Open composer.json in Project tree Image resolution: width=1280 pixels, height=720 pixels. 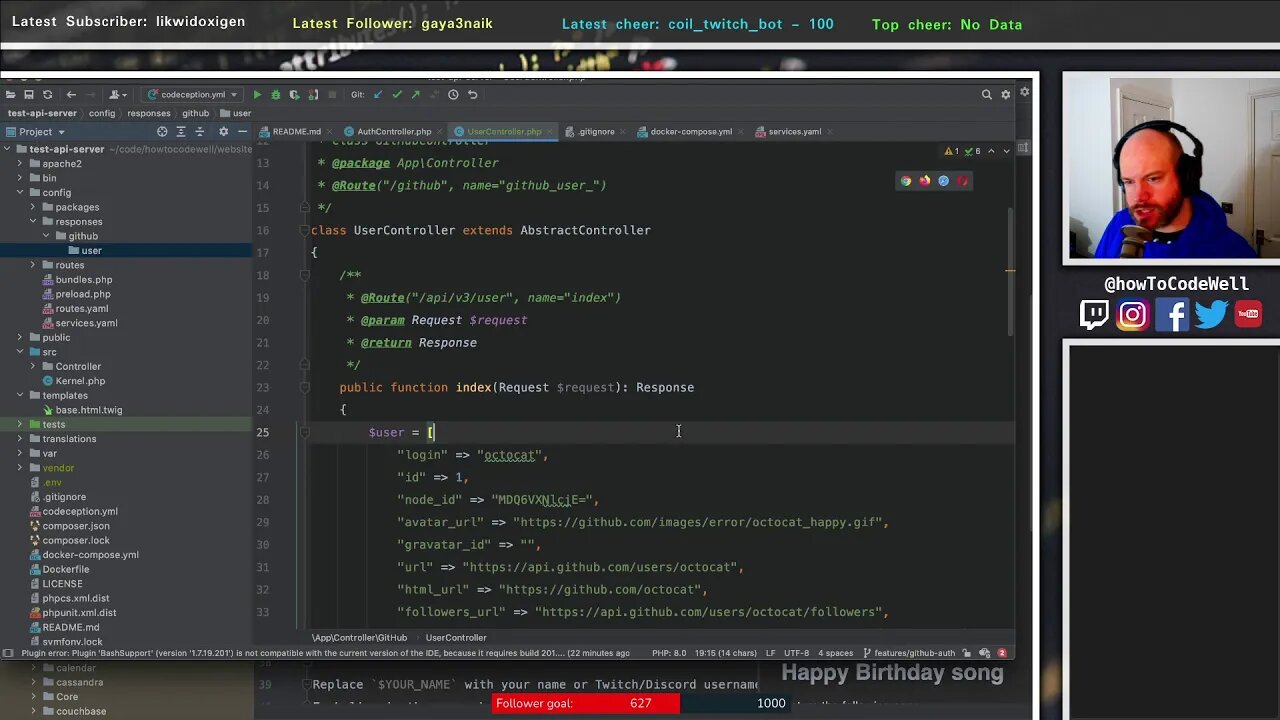(76, 526)
